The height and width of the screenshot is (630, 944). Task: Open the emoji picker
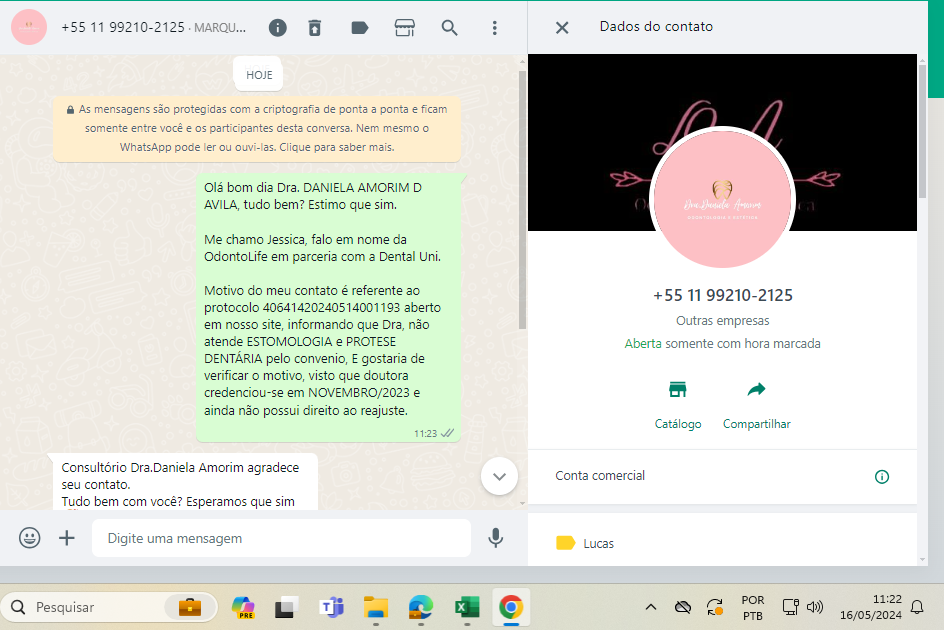[30, 538]
